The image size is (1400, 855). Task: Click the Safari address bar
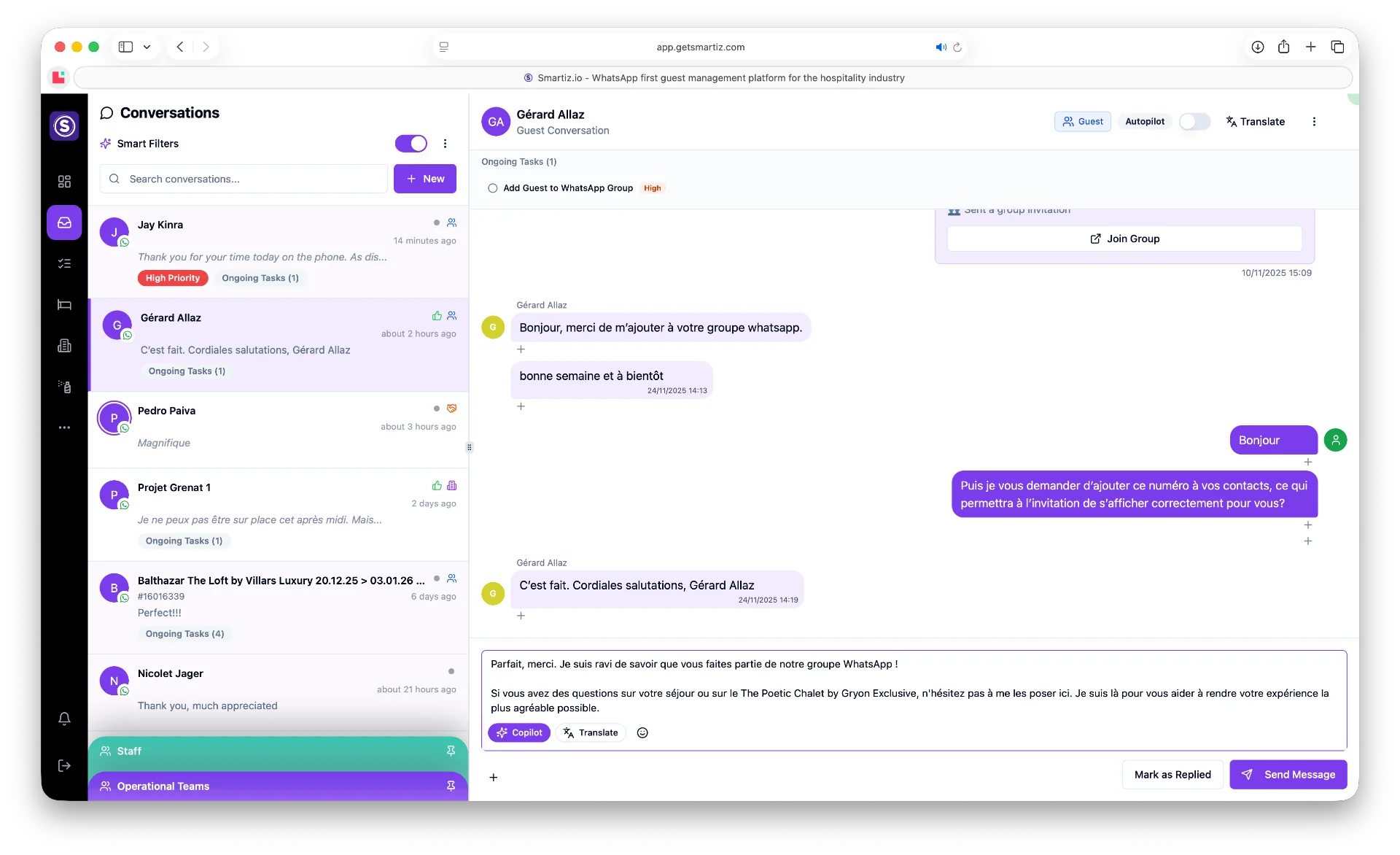click(700, 47)
